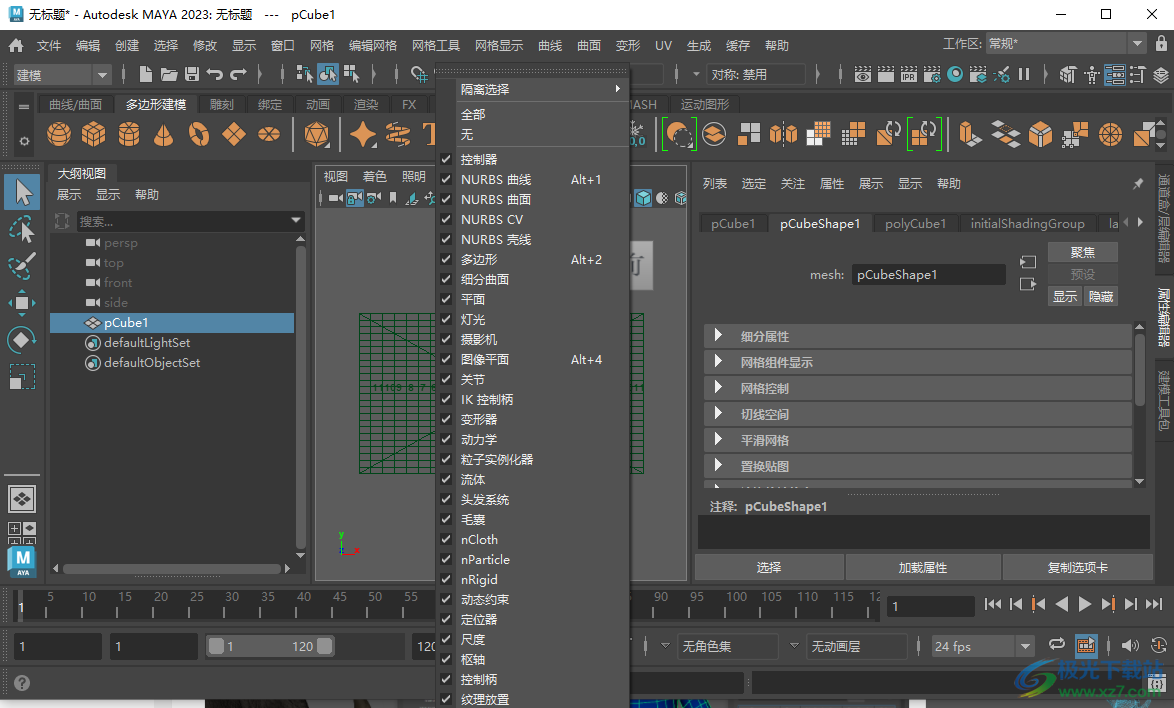Image resolution: width=1174 pixels, height=708 pixels.
Task: Open the 文件 menu
Action: coord(49,46)
